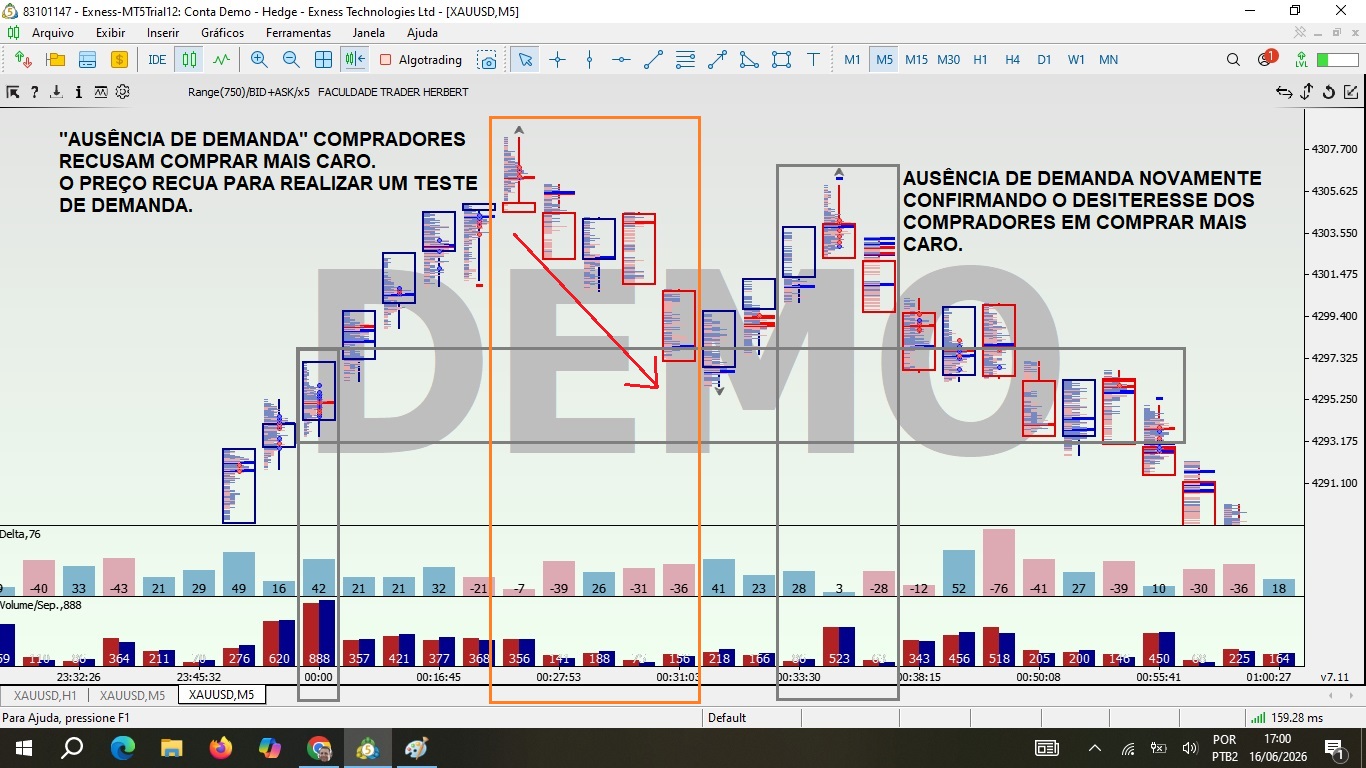Toggle chart auto-shift to right edge
Image resolution: width=1366 pixels, height=768 pixels.
tap(355, 60)
